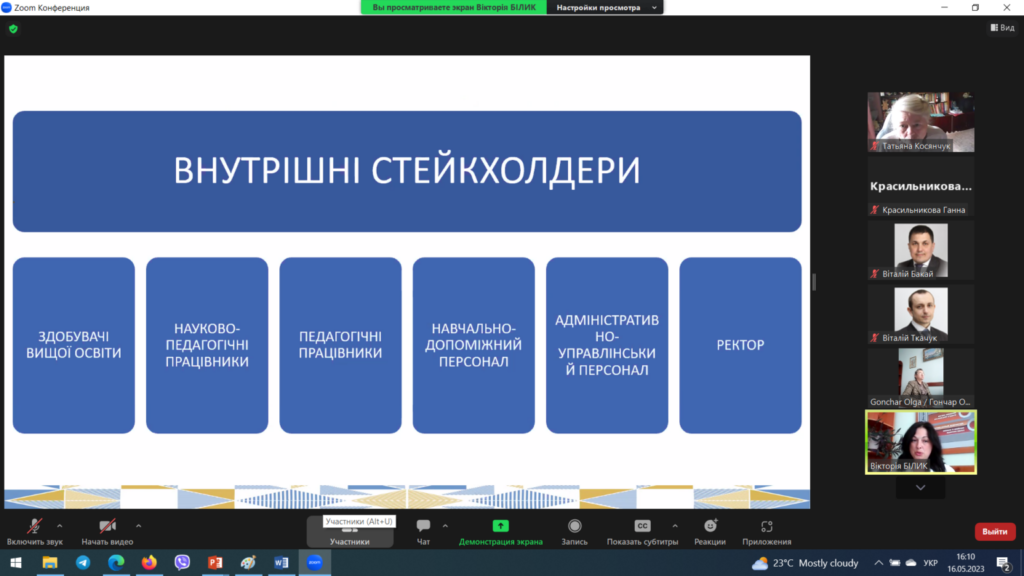1024x576 pixels.
Task: Open Telegram from the Windows taskbar
Action: click(x=83, y=563)
